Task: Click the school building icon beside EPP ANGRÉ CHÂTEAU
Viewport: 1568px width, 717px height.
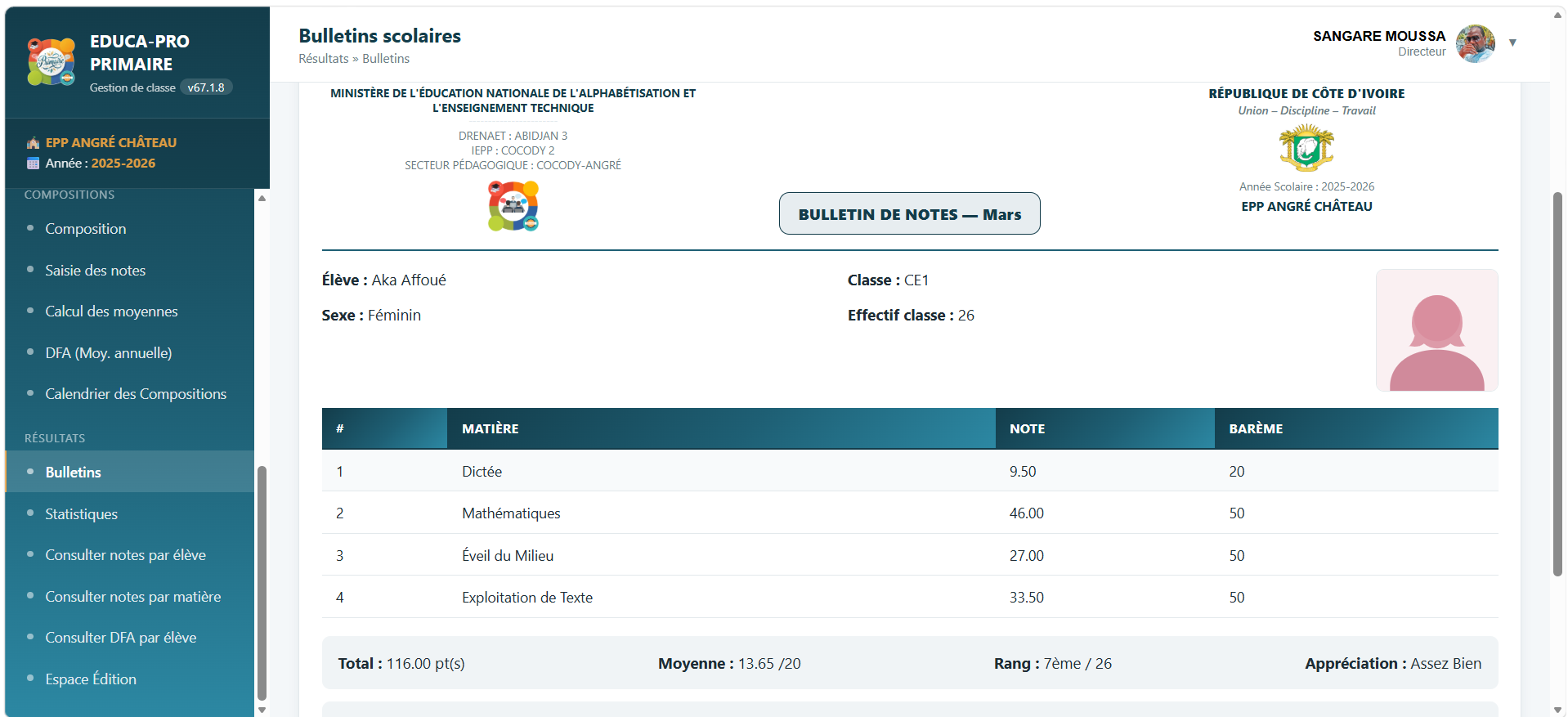Action: point(33,143)
